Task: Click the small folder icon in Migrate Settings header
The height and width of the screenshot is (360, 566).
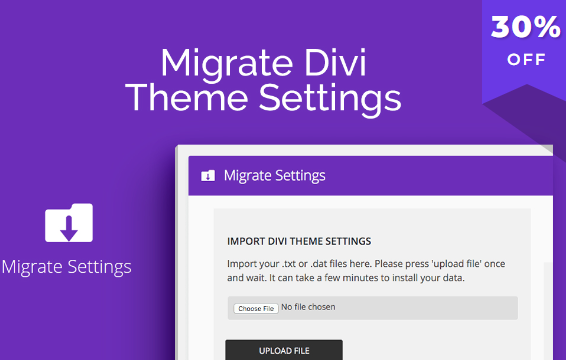Action: coord(208,176)
